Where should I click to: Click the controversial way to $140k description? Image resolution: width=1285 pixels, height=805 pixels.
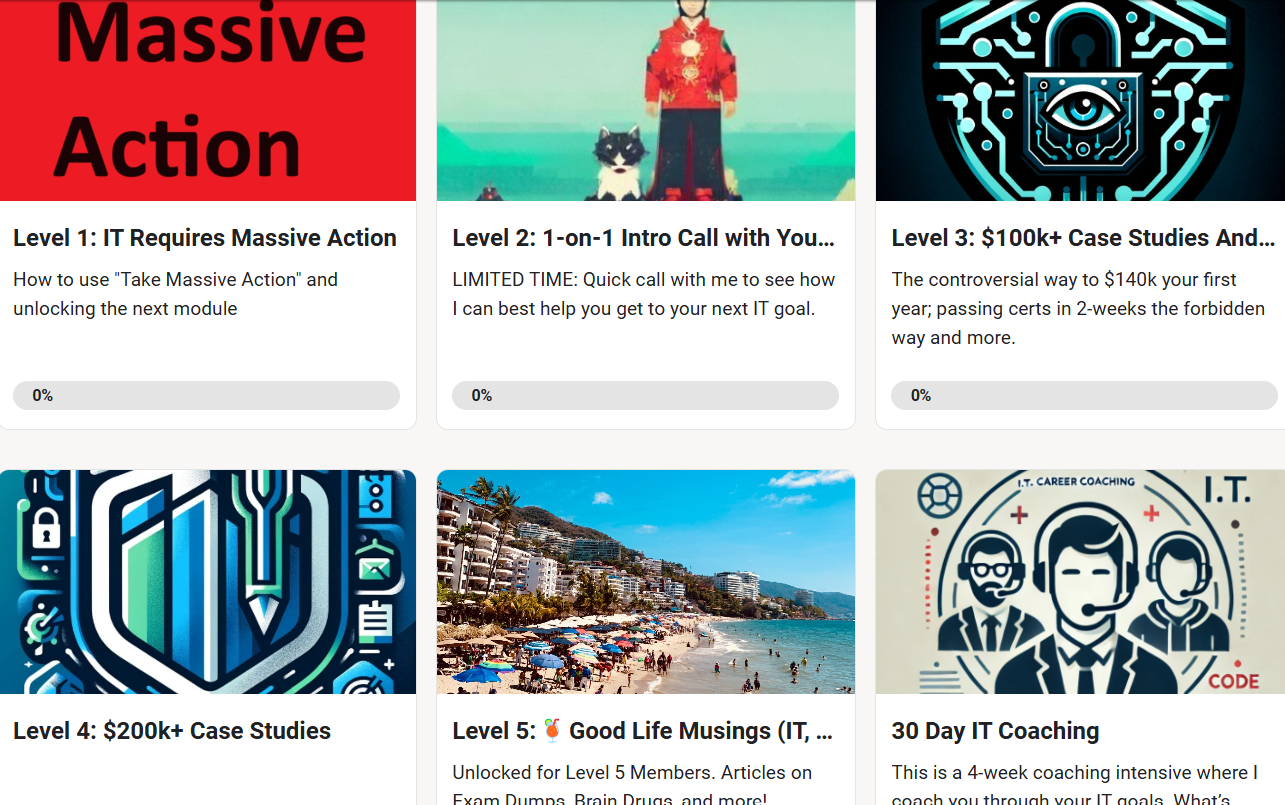tap(1078, 309)
